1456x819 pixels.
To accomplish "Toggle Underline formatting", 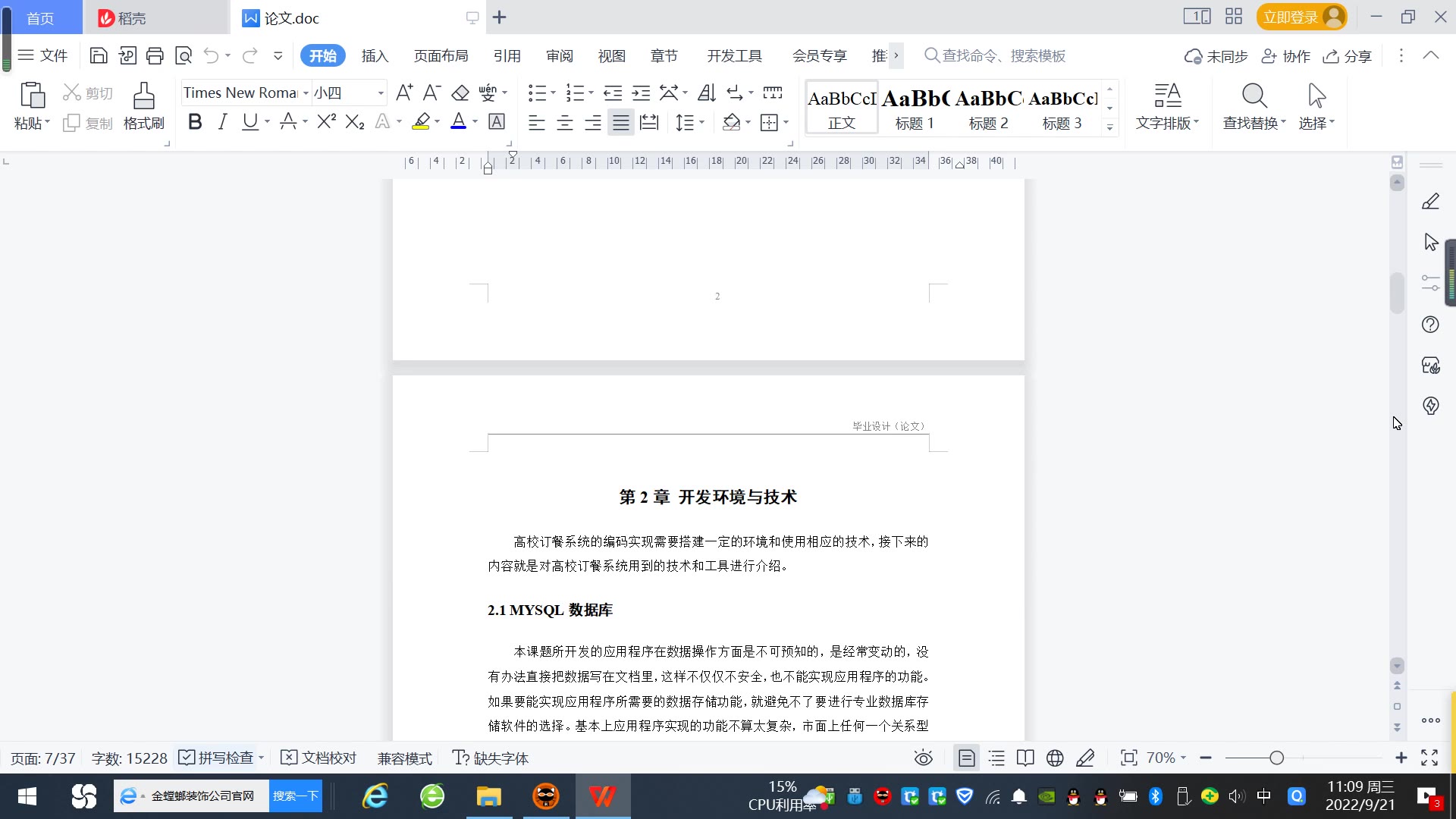I will (x=250, y=121).
